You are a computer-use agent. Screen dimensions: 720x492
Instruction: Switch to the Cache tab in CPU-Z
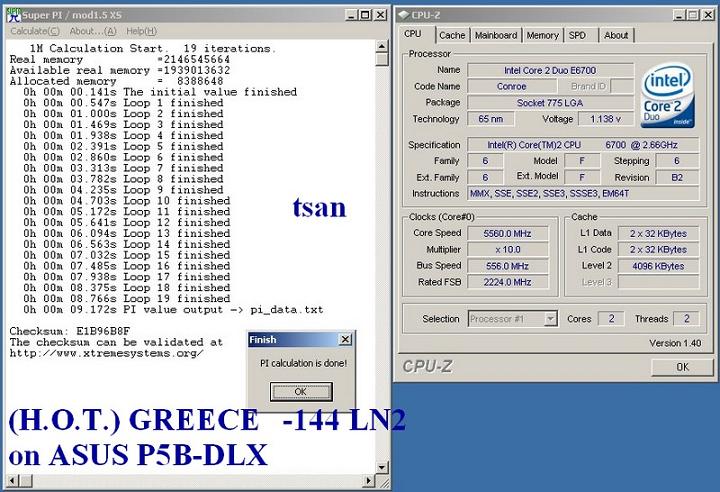[x=452, y=35]
